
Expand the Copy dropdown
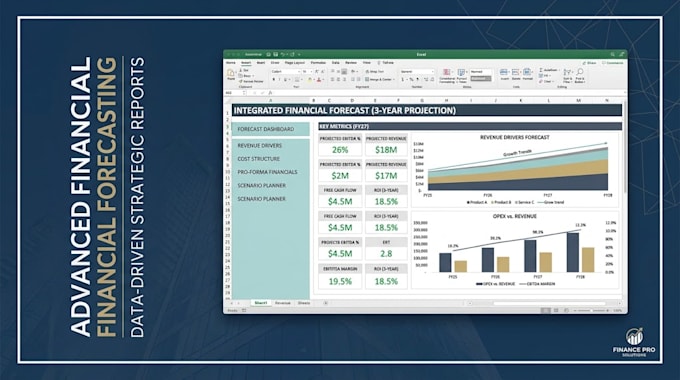click(x=253, y=76)
